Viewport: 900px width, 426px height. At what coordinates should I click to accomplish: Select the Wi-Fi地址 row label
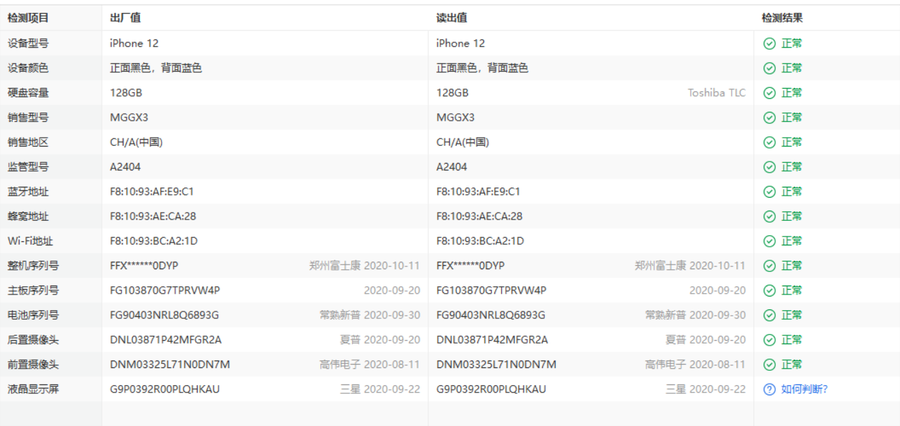coord(30,241)
